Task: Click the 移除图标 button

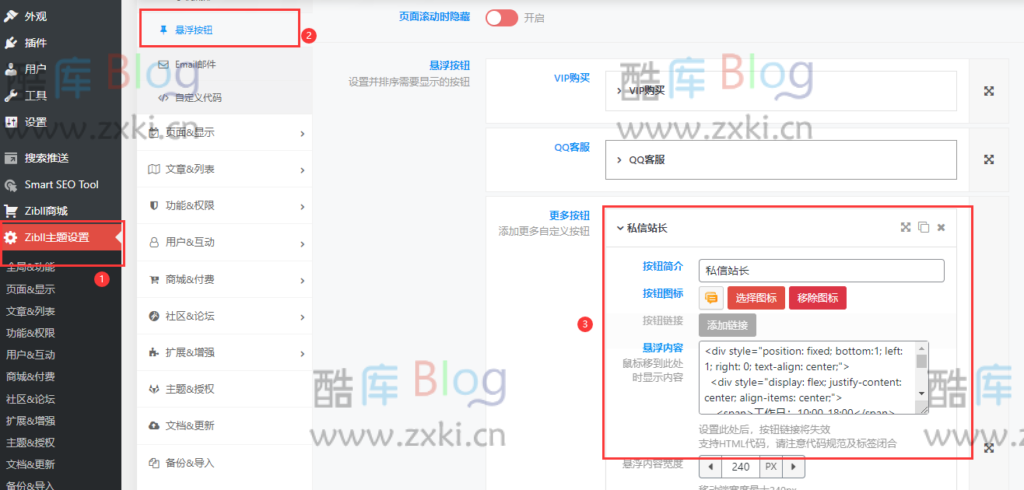Action: point(818,298)
